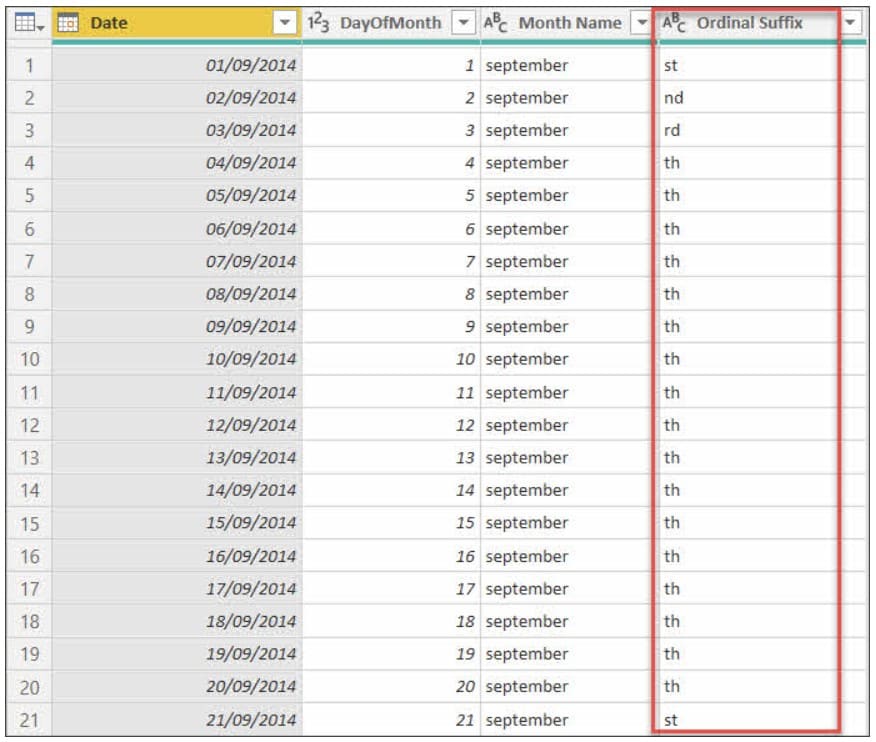Click the DayOfMonth number-type icon
Screen dimensions: 876x742
point(318,23)
